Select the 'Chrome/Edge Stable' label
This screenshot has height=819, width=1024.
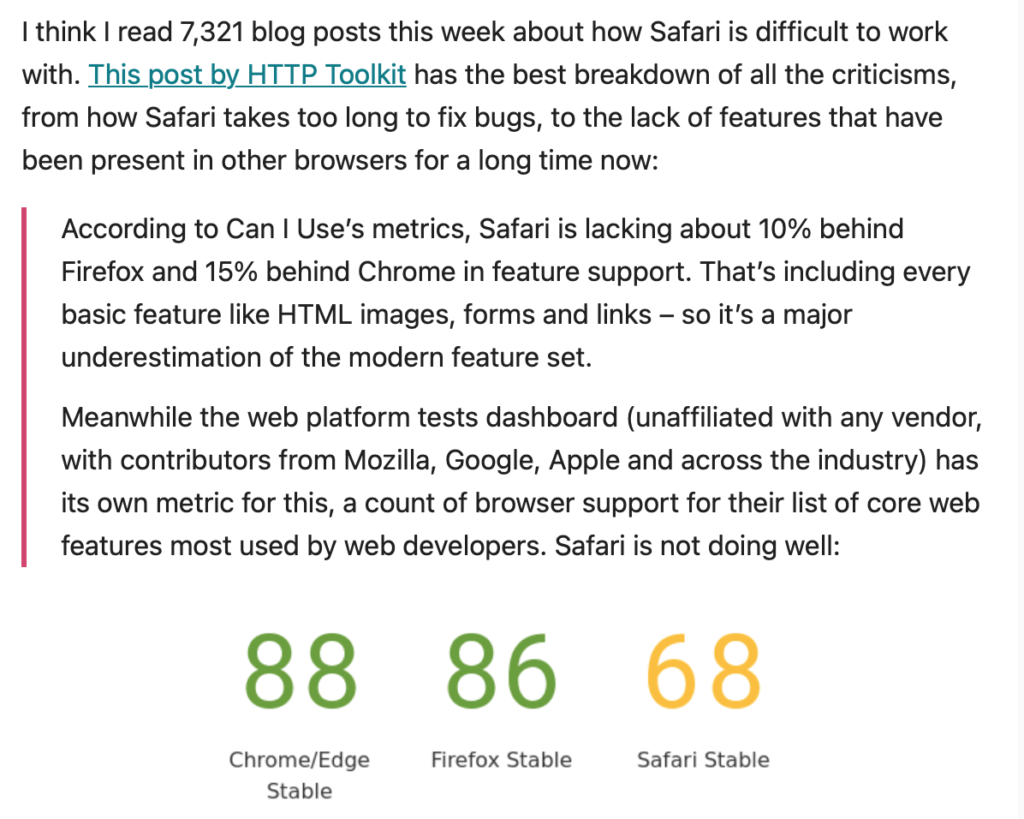[x=299, y=775]
